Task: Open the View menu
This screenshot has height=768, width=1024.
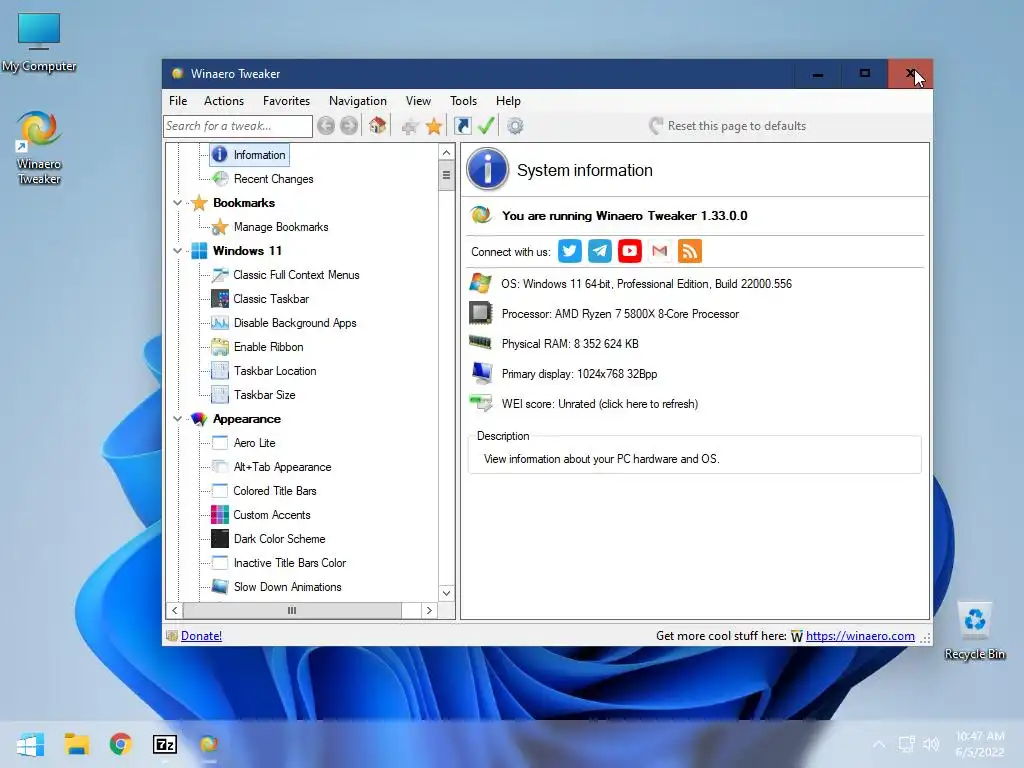Action: (x=418, y=101)
